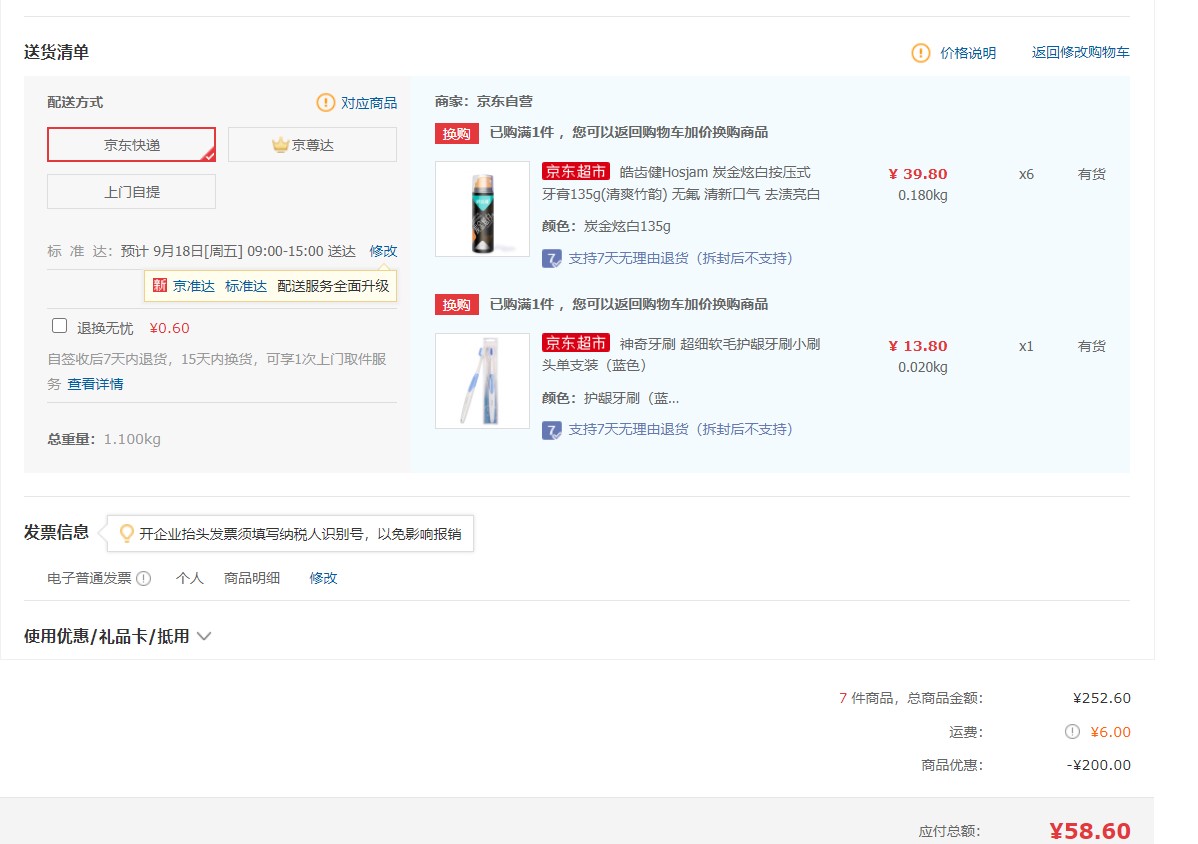Click the ¥39.80 toothpaste price
This screenshot has height=844, width=1198.
[918, 174]
